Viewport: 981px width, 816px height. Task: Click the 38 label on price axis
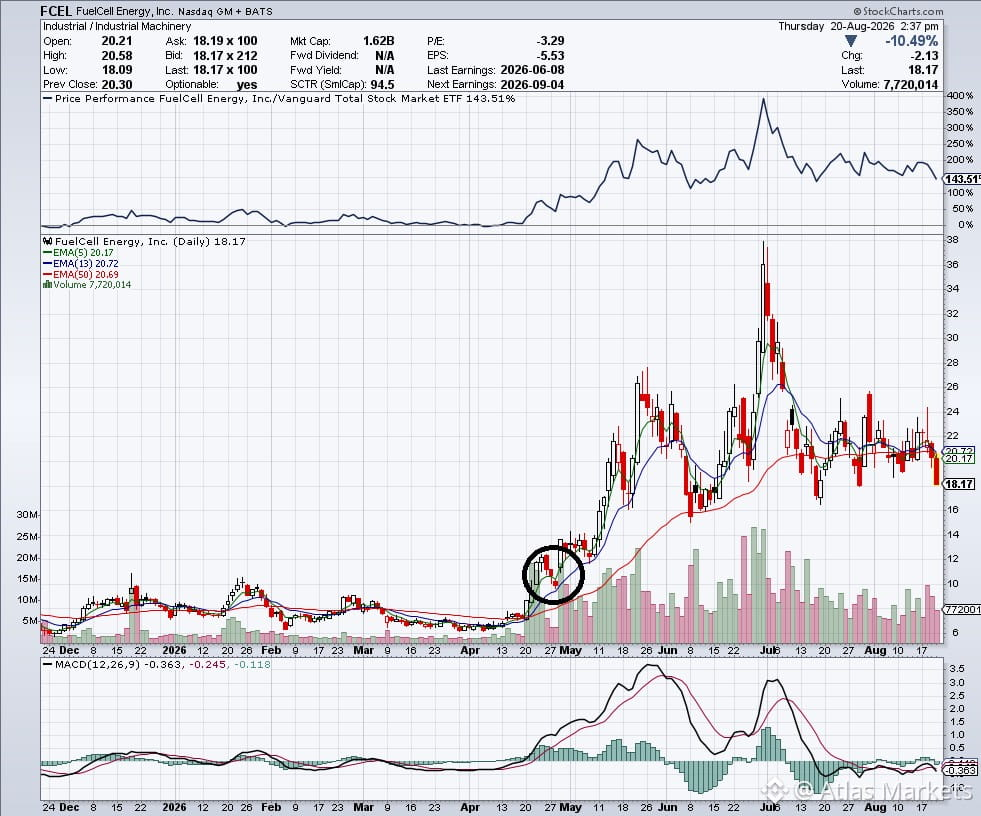(x=953, y=240)
